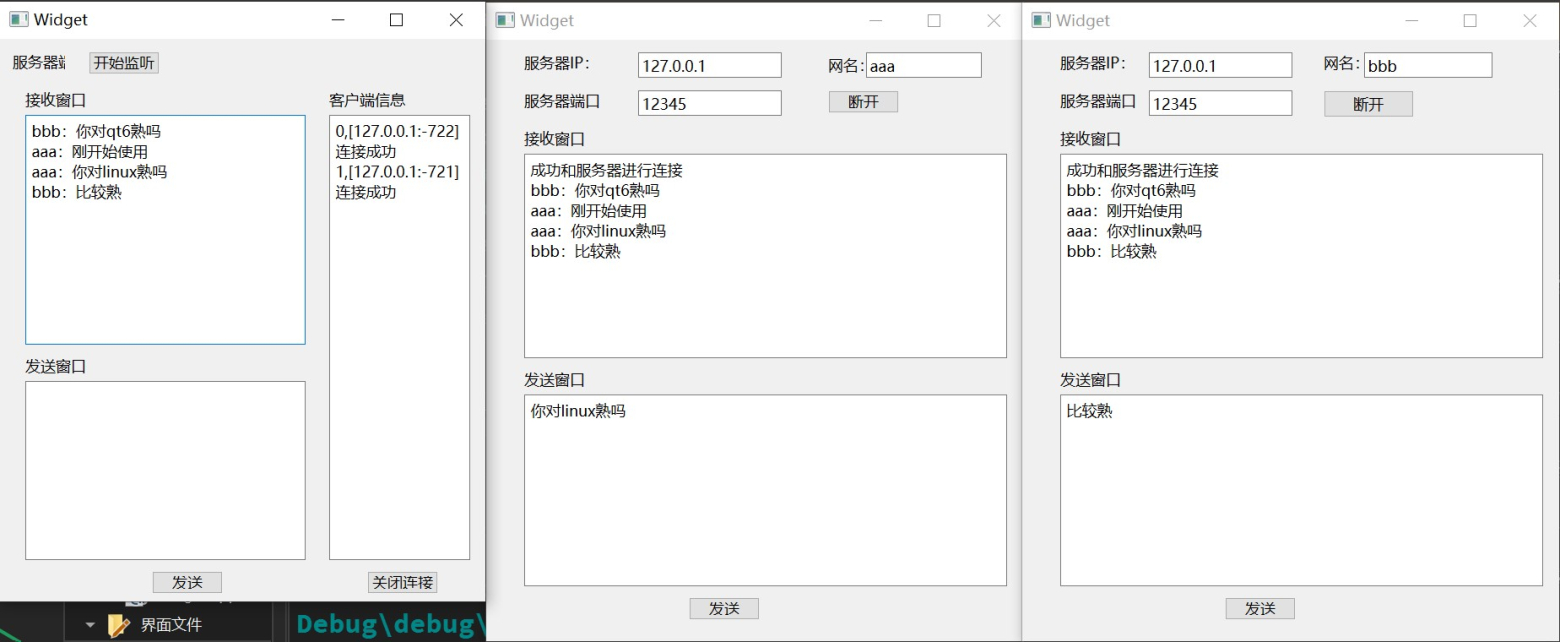This screenshot has height=642, width=1560.
Task: Click inside the server's empty 发送窗口 text box
Action: pos(165,470)
